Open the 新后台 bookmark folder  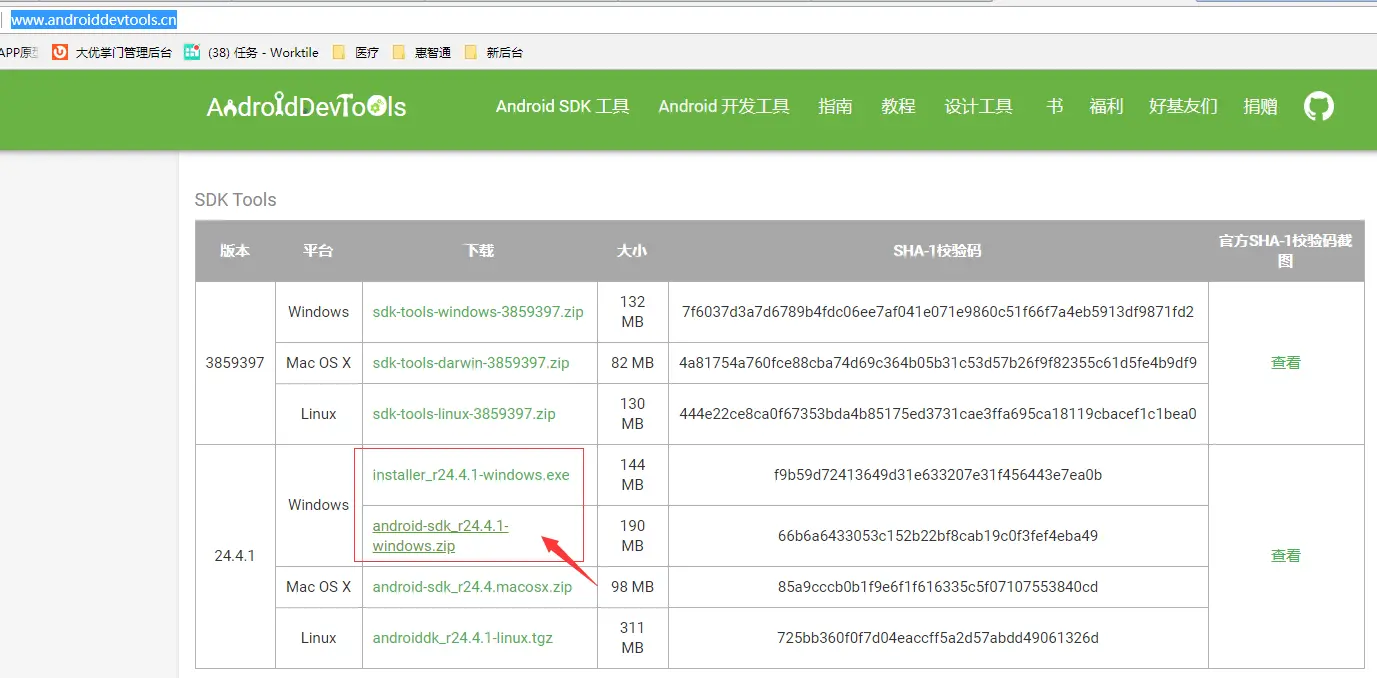(494, 52)
